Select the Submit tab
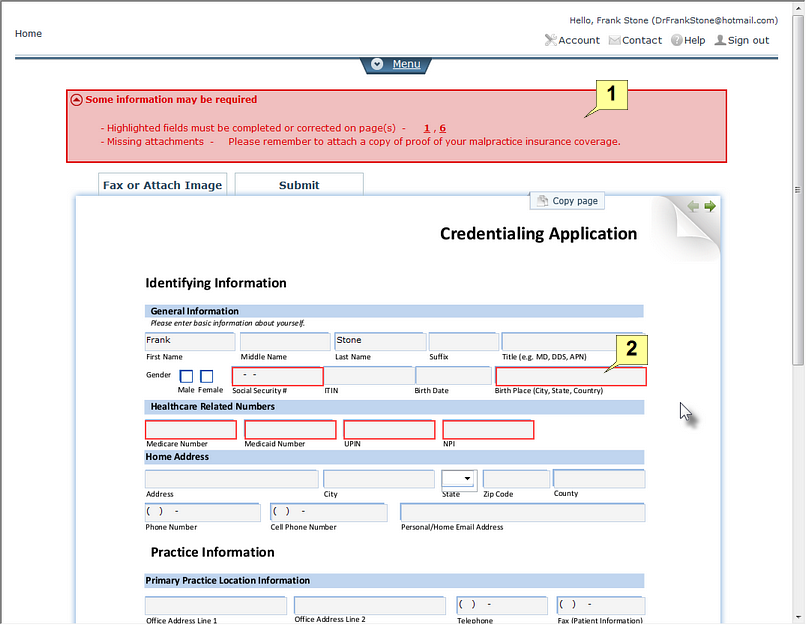 [298, 185]
